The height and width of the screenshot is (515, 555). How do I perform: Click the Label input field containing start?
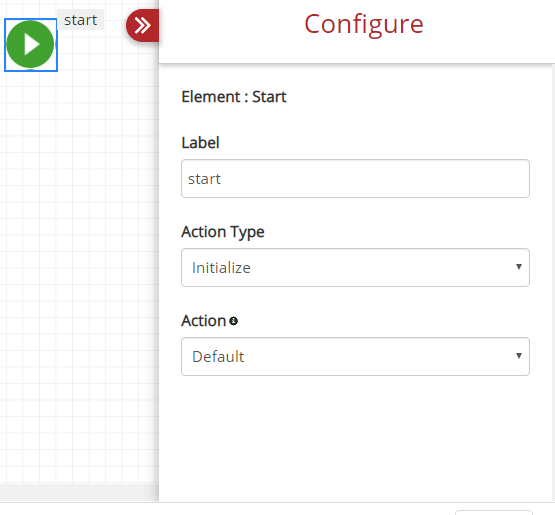point(355,178)
